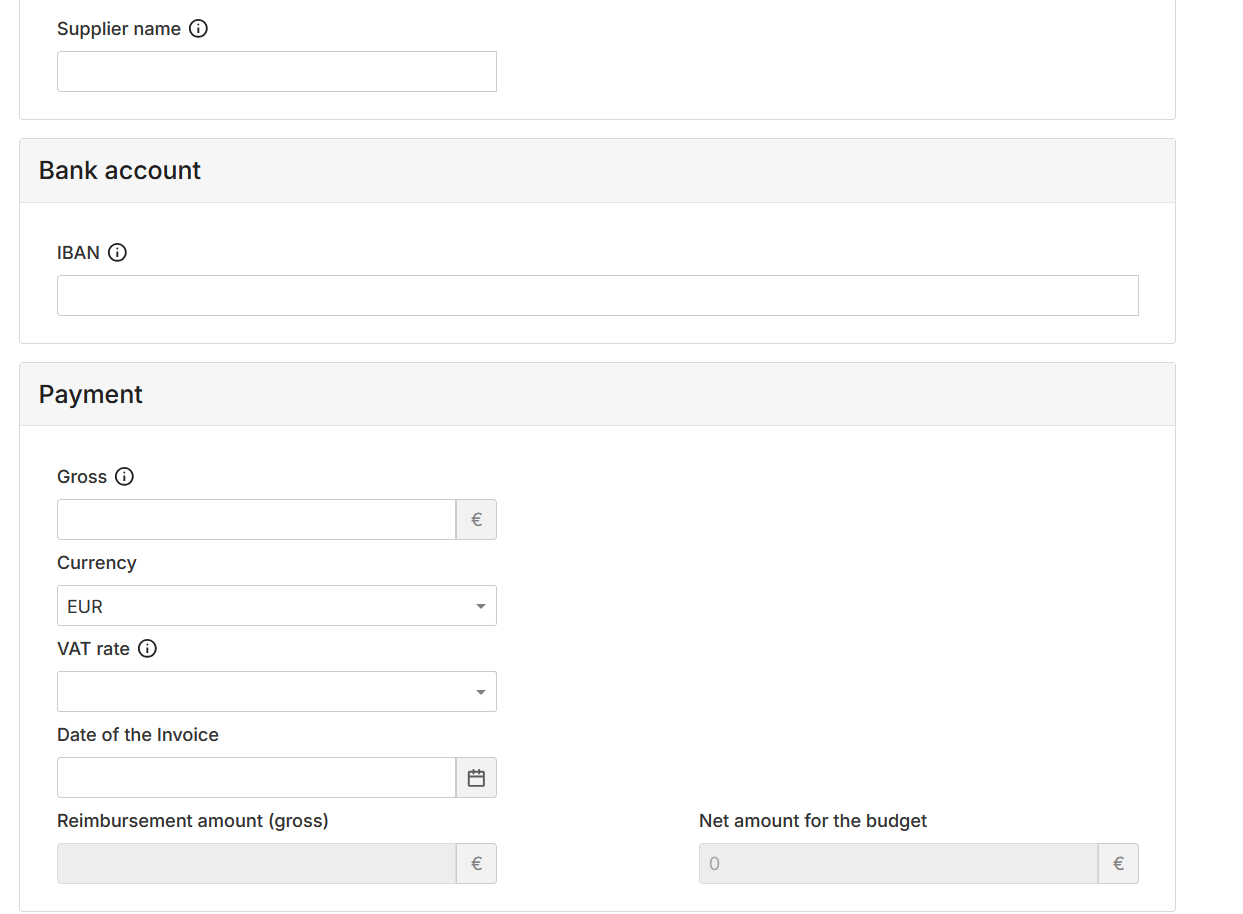Click the Reimbursement amount (gross) label
This screenshot has height=914, width=1243.
coord(193,821)
